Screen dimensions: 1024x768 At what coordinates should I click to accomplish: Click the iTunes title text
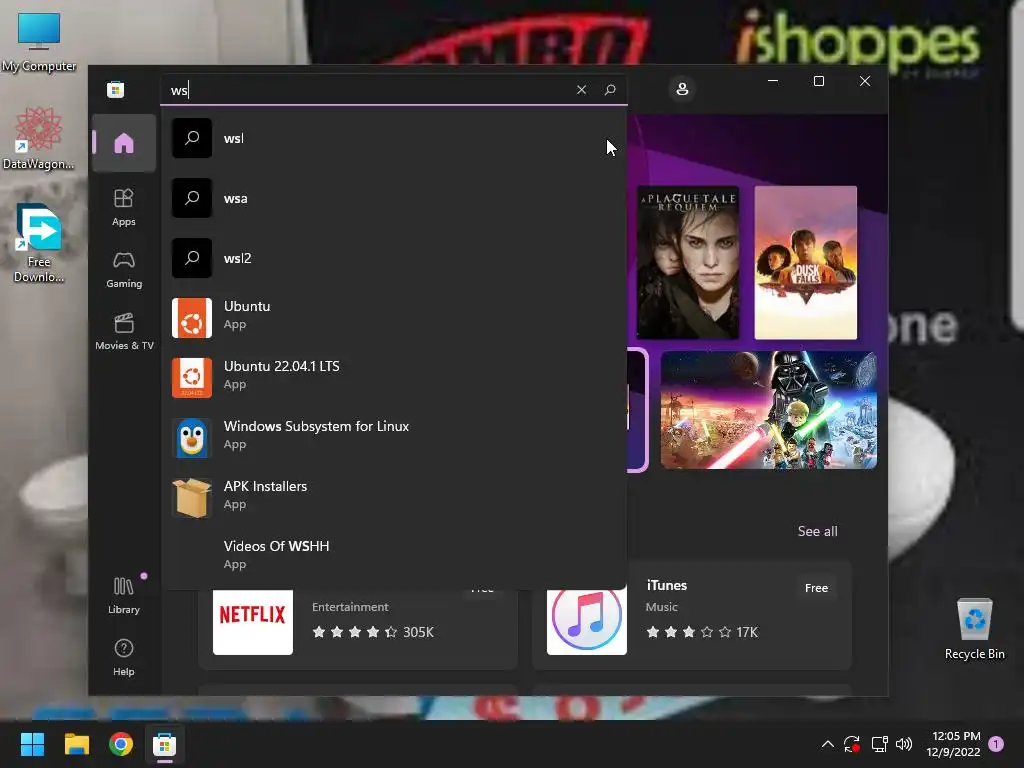[x=667, y=586]
